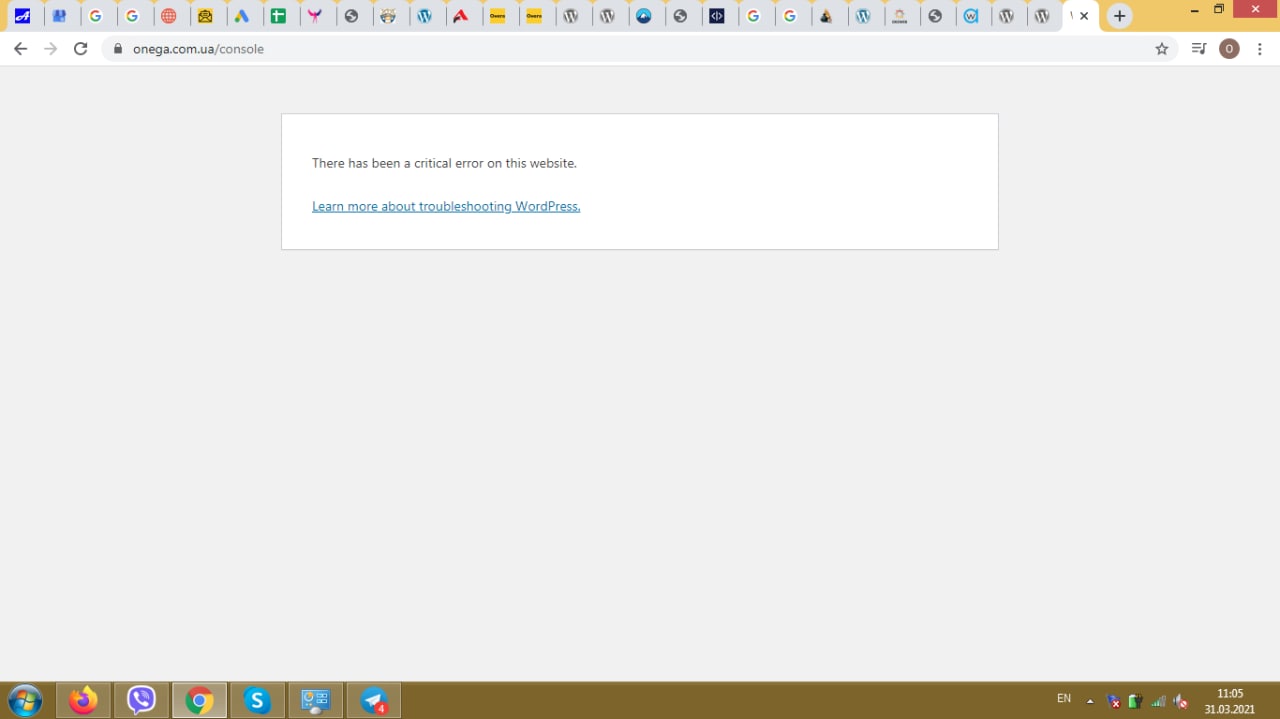This screenshot has height=719, width=1280.
Task: Bookmark this page with the star icon
Action: (1162, 49)
